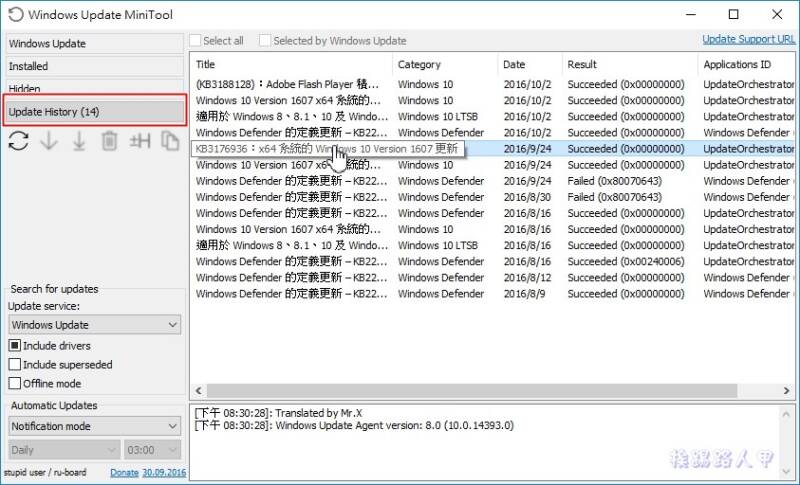Enable the Include superseded checkbox

pos(15,364)
